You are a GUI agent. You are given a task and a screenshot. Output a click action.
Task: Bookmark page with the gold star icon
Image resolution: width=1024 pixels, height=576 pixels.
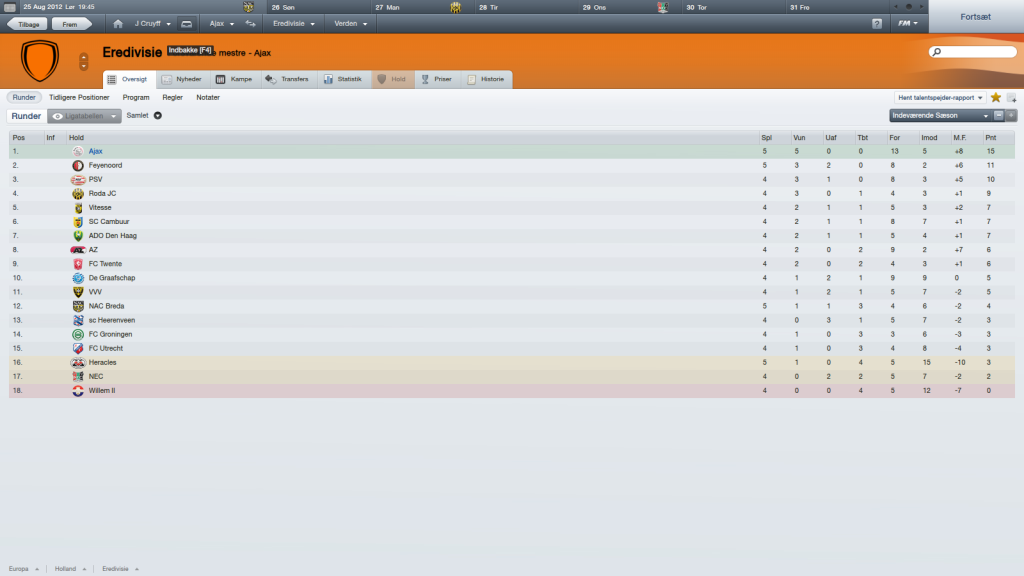tap(996, 97)
